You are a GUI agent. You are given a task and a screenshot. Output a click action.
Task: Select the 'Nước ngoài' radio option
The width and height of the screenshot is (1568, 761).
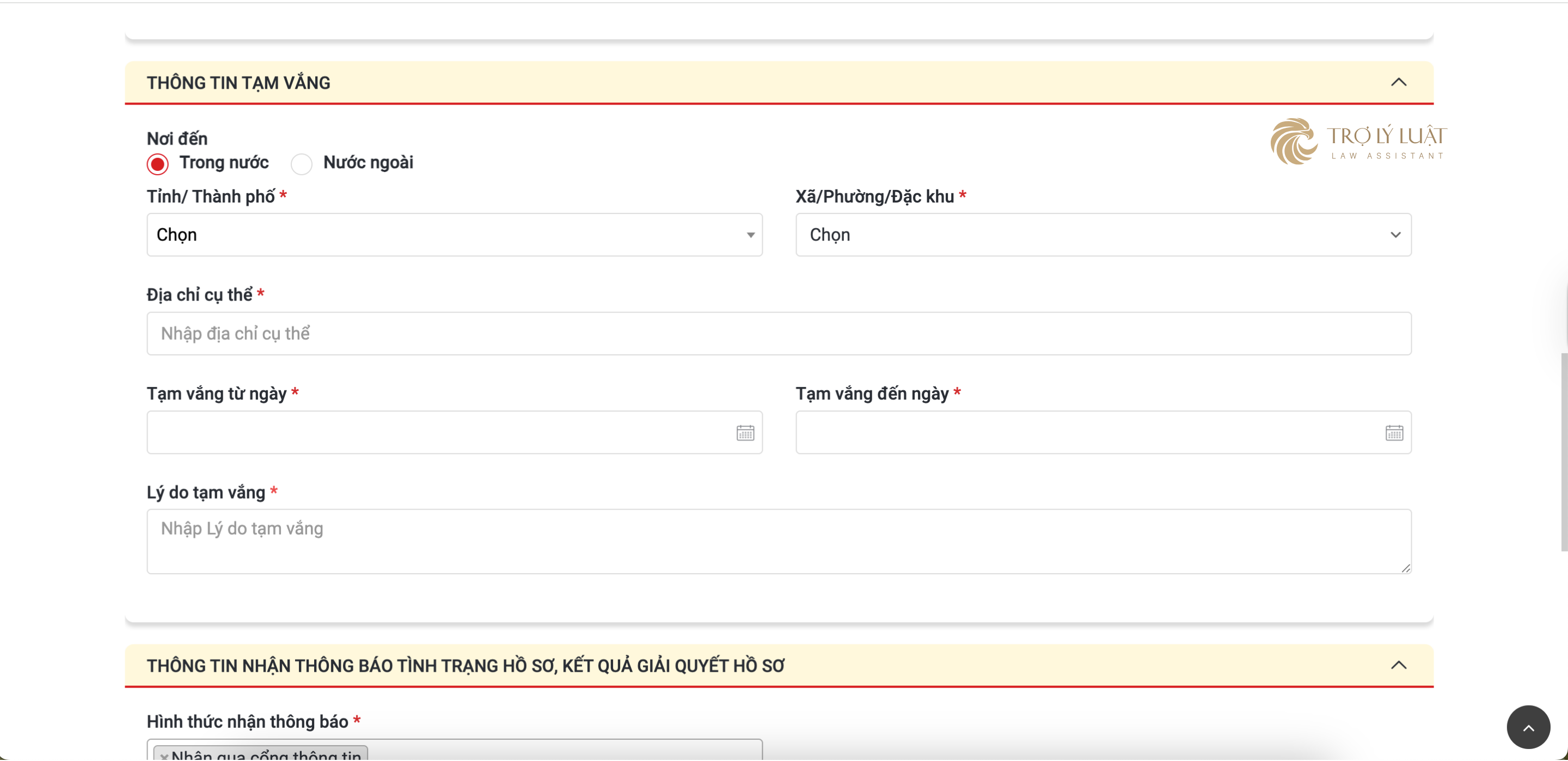(301, 163)
